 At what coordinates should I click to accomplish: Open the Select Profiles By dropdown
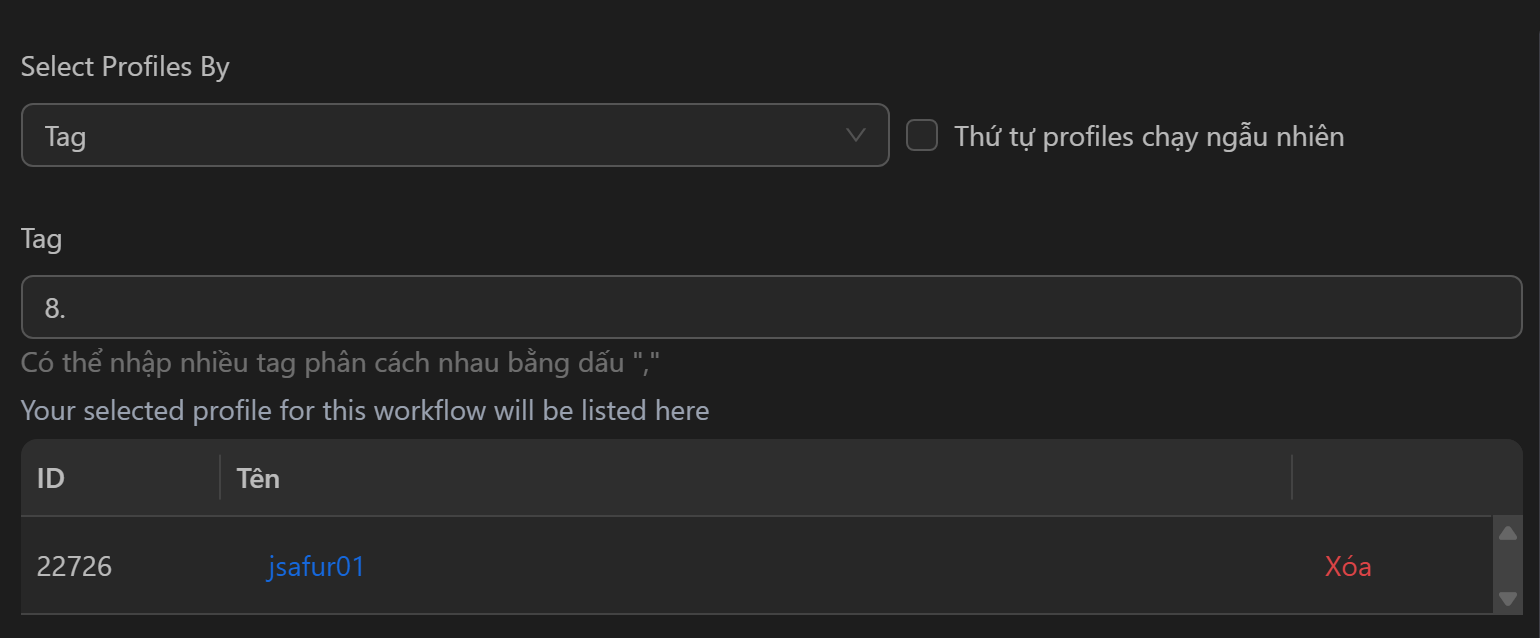pos(455,135)
